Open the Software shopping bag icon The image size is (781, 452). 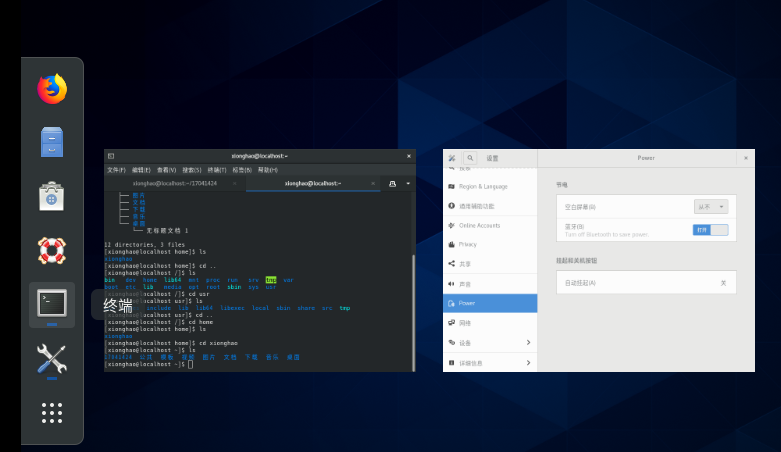(x=52, y=196)
